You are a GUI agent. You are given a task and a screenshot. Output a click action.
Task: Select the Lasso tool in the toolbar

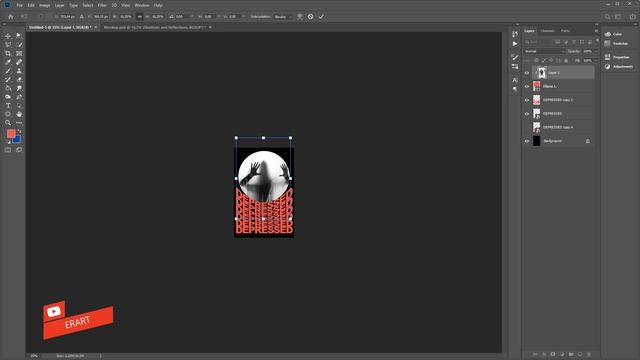coord(8,44)
